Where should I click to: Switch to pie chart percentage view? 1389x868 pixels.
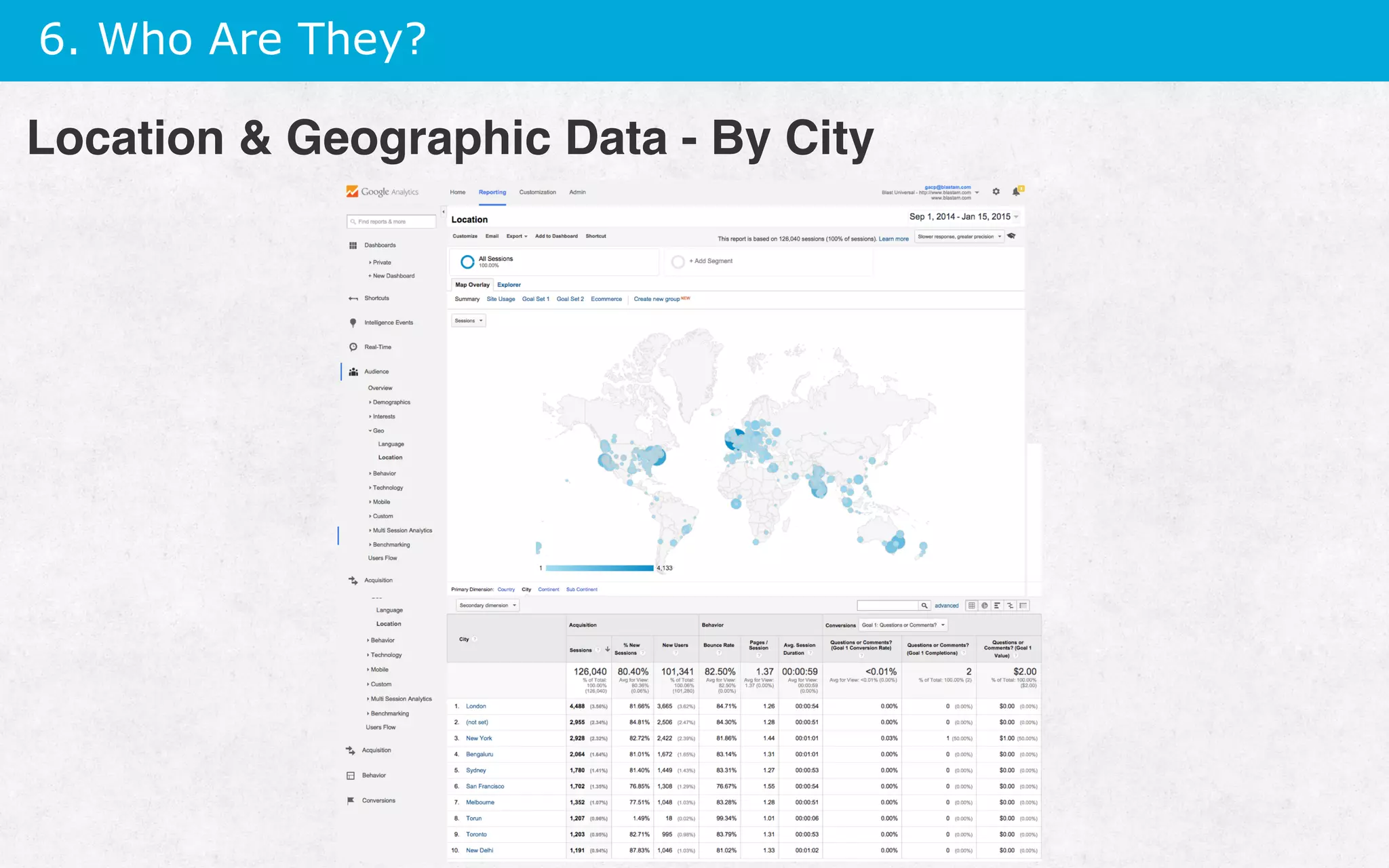(984, 606)
